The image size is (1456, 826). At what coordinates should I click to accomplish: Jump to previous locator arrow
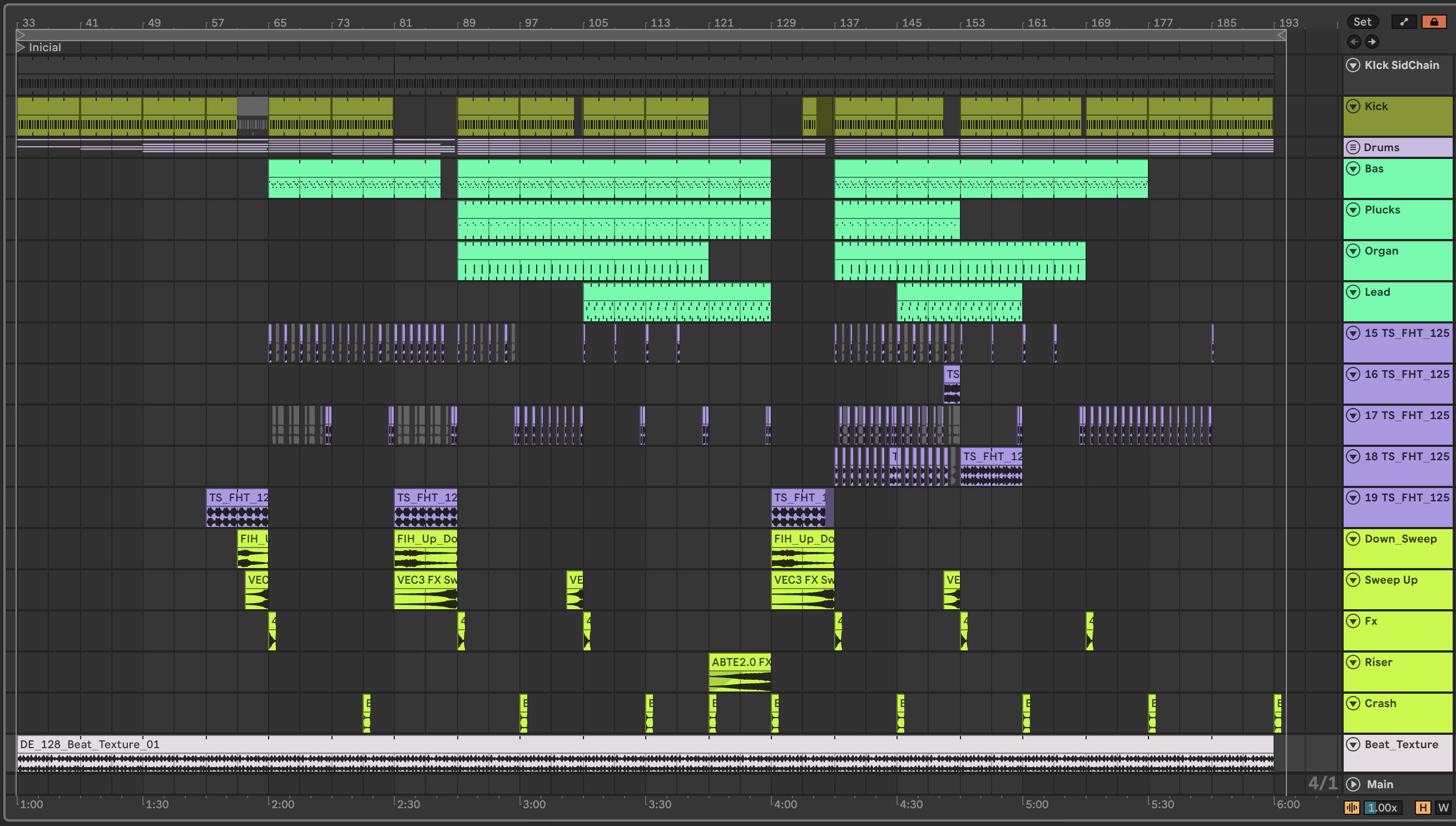[1354, 42]
